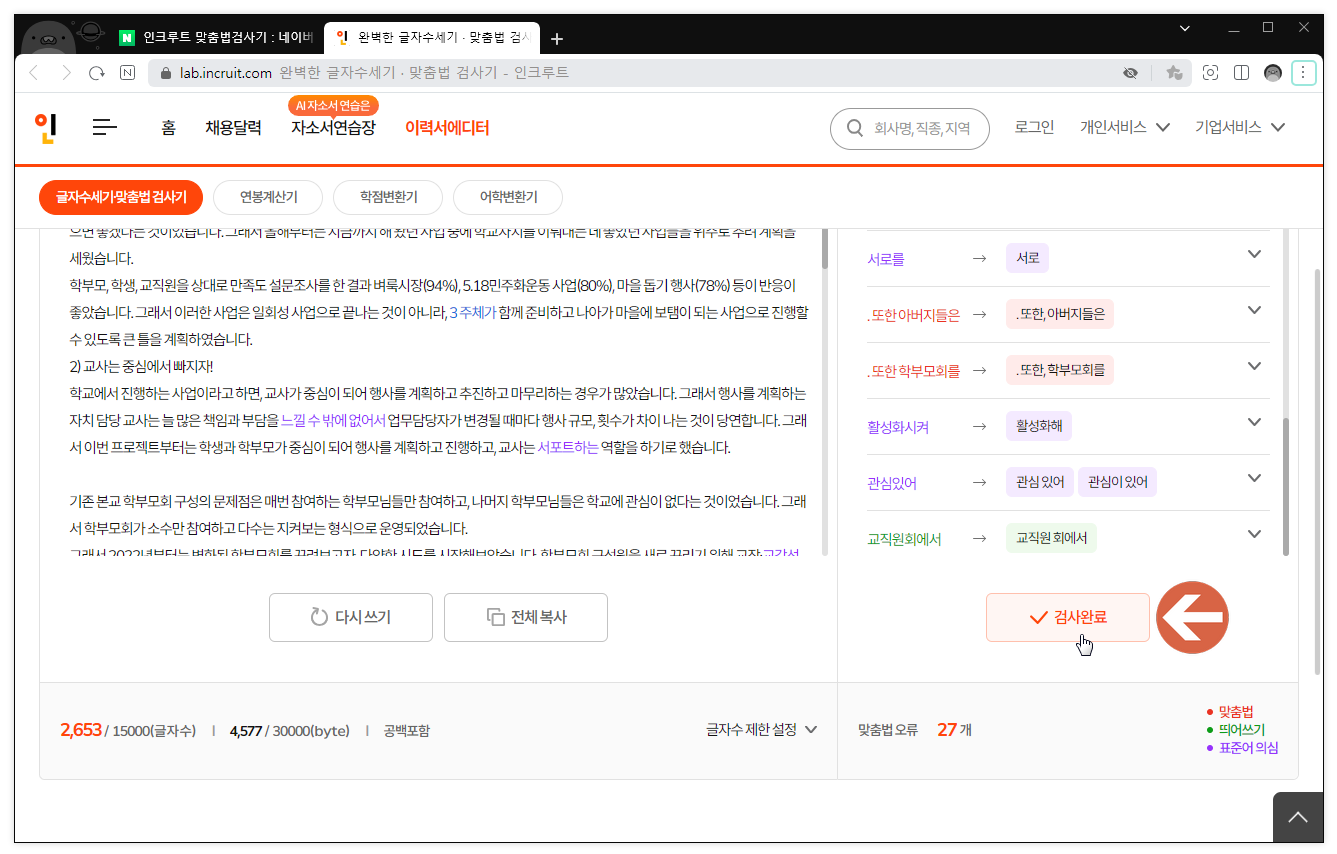Click the browser forward arrow
Screen dimensions: 1337x854
[66, 73]
